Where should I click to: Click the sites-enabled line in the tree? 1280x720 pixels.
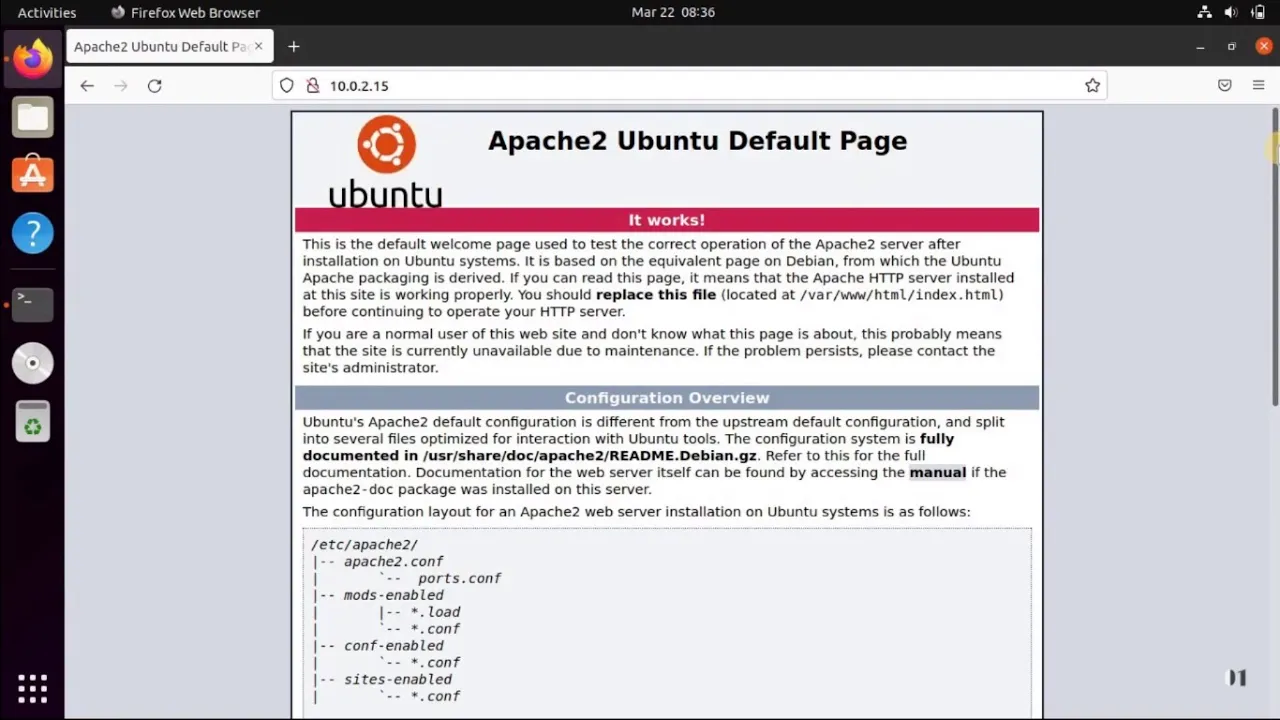point(397,679)
